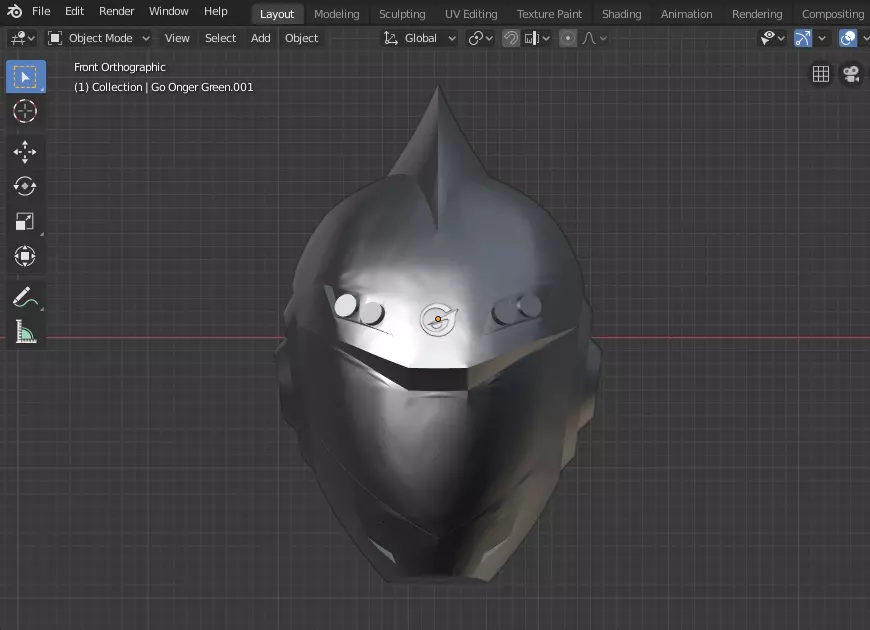870x630 pixels.
Task: Toggle viewport gizmos visibility
Action: (803, 38)
